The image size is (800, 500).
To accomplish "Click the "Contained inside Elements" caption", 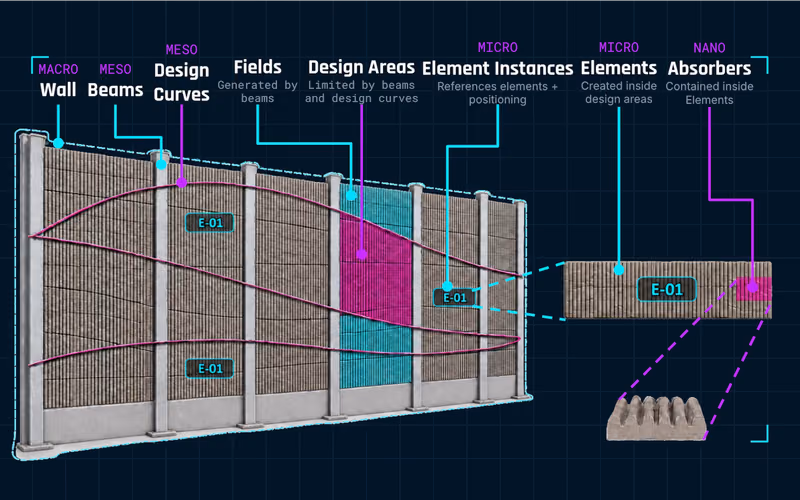I will (709, 93).
